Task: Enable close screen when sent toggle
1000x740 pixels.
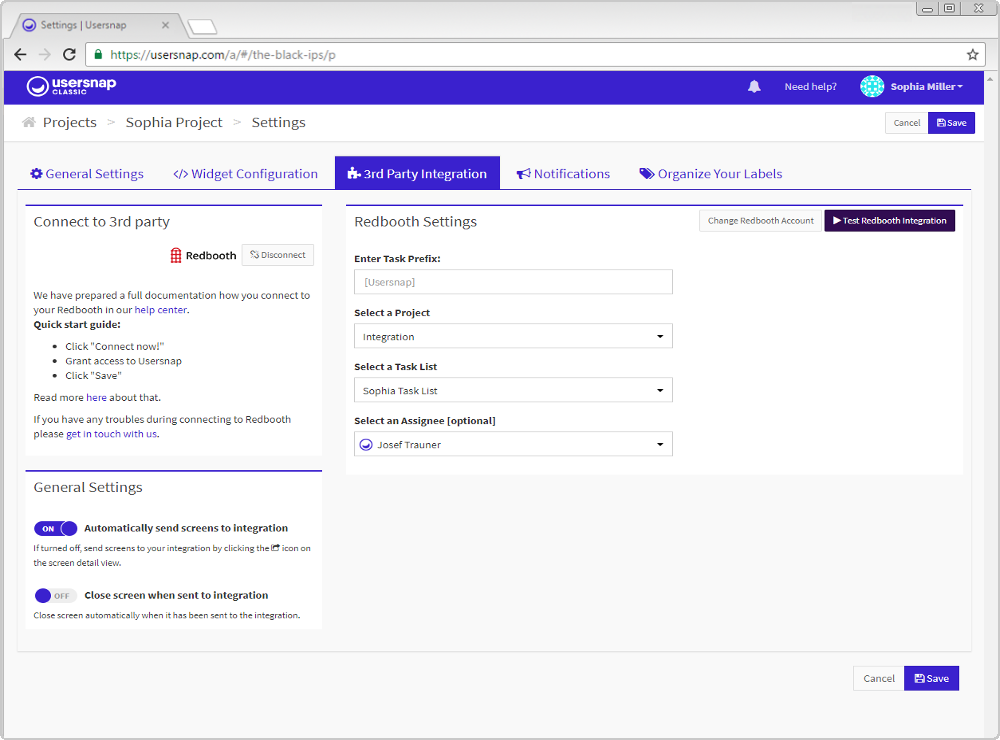Action: click(55, 596)
